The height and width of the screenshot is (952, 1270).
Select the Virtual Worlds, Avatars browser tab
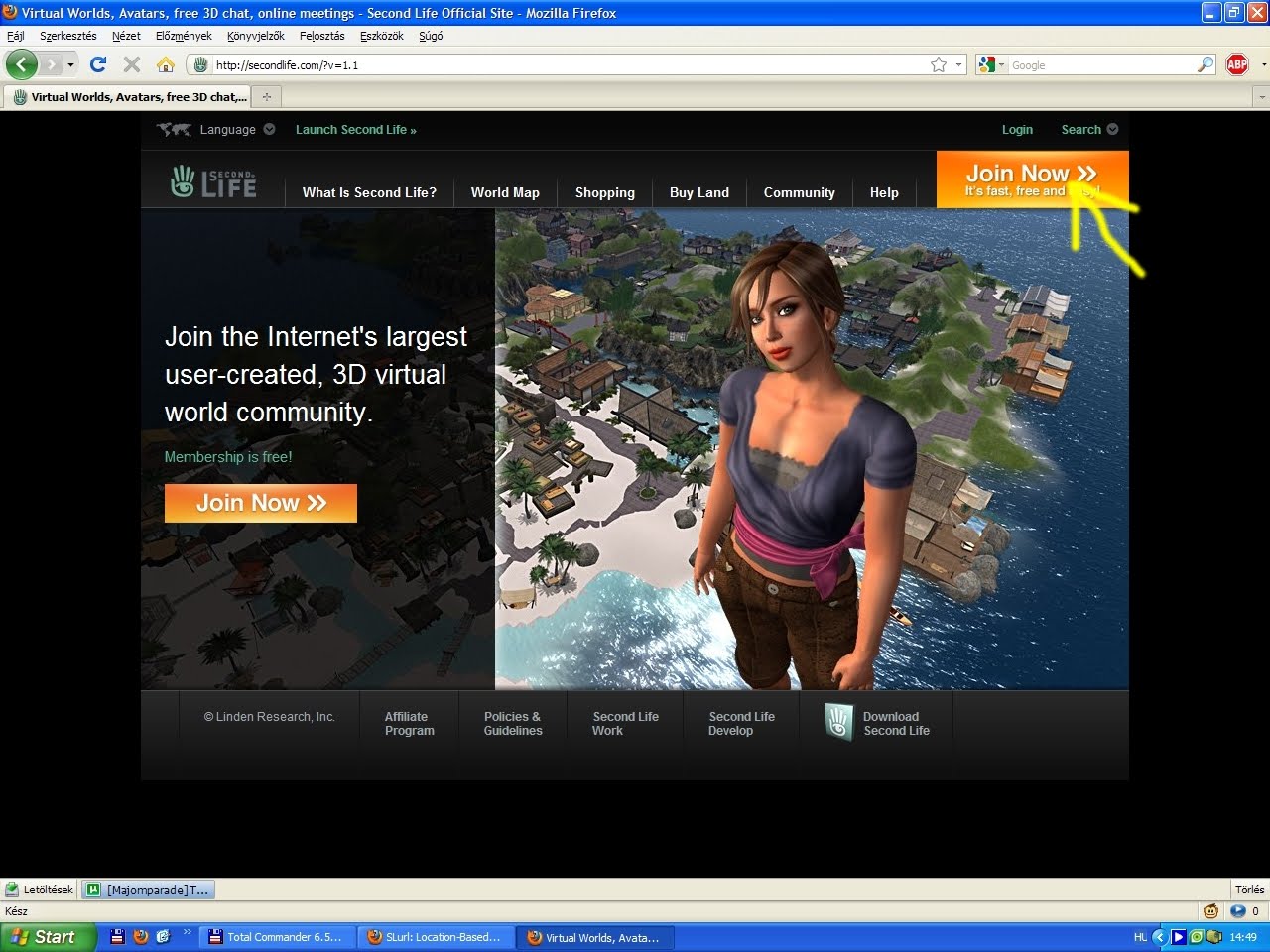(x=129, y=97)
